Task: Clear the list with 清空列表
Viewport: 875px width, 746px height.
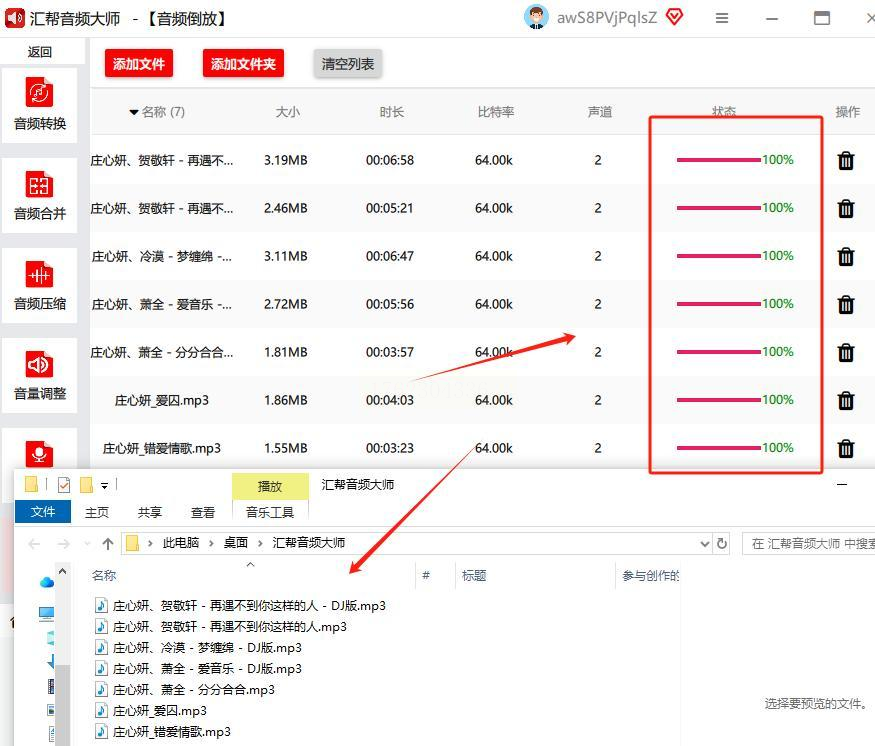Action: pyautogui.click(x=347, y=64)
